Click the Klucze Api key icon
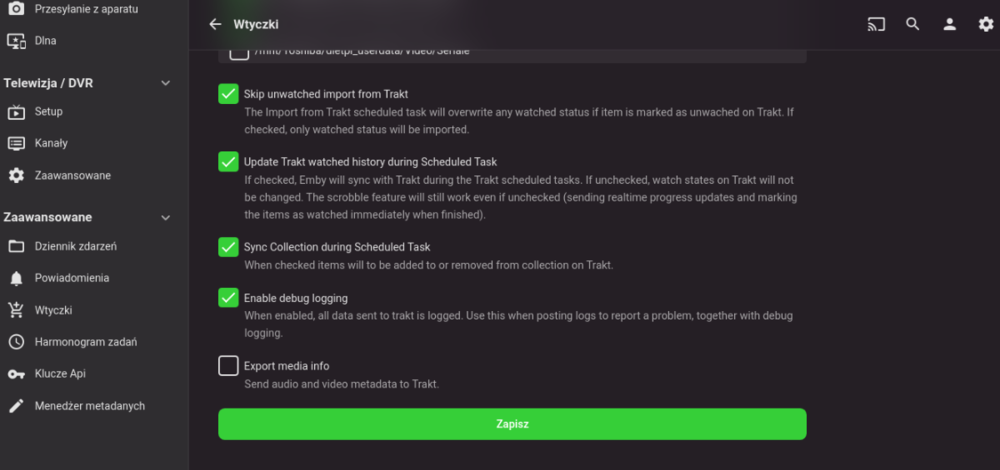 [16, 374]
